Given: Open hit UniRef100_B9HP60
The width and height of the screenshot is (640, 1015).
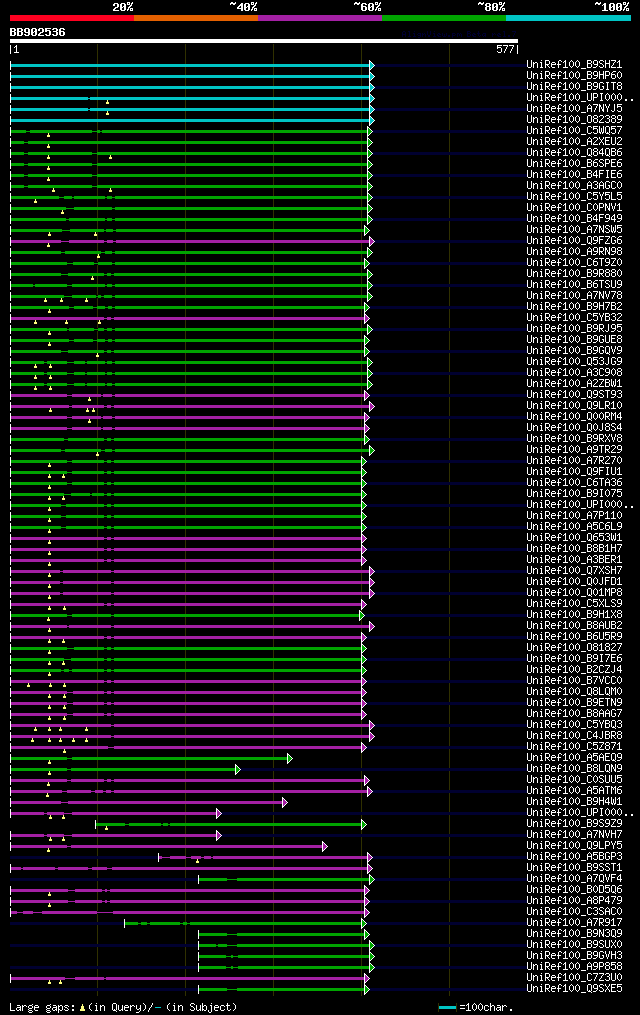Looking at the screenshot, I should [574, 76].
